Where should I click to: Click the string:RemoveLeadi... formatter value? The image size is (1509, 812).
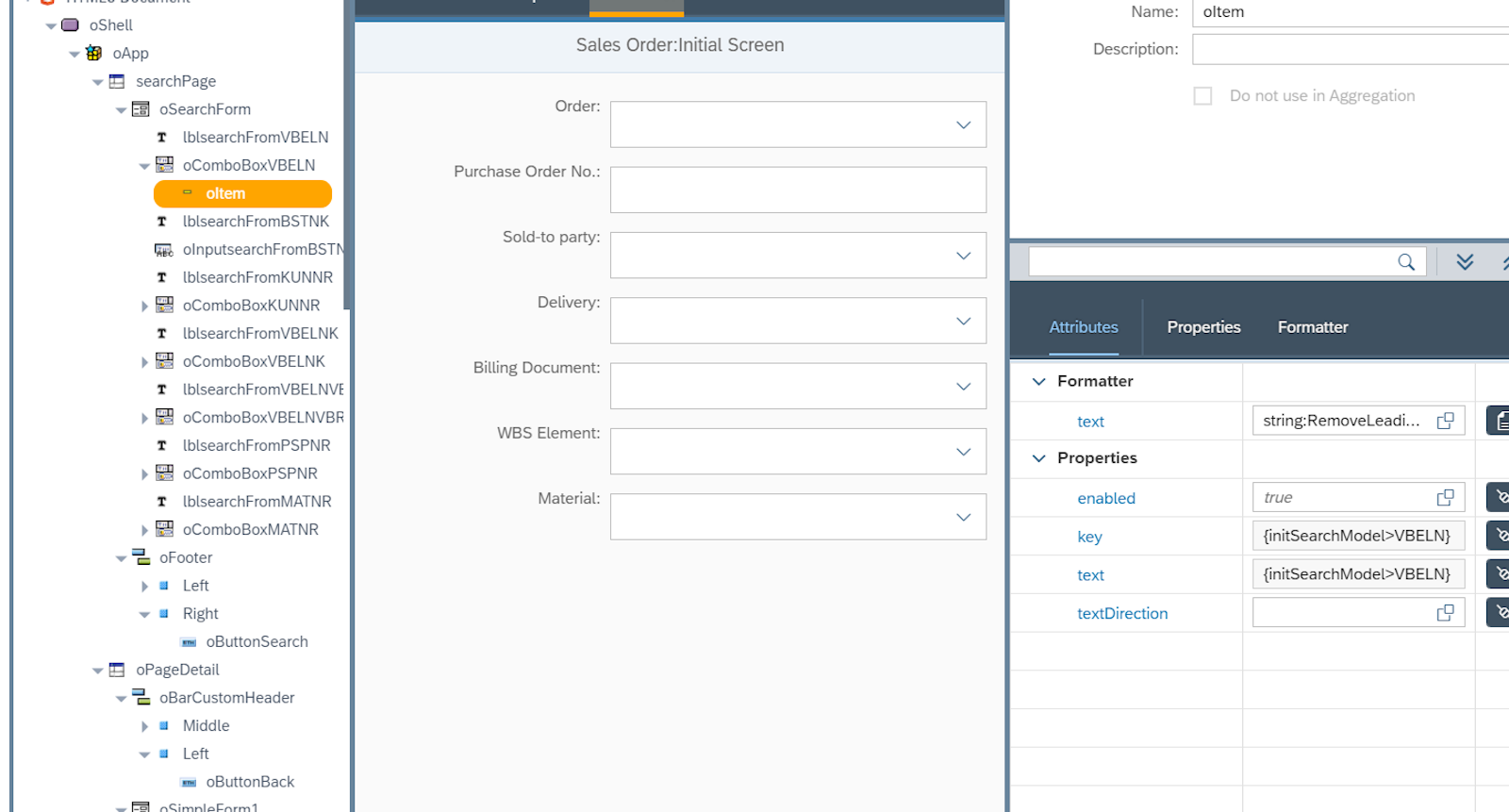click(x=1341, y=421)
